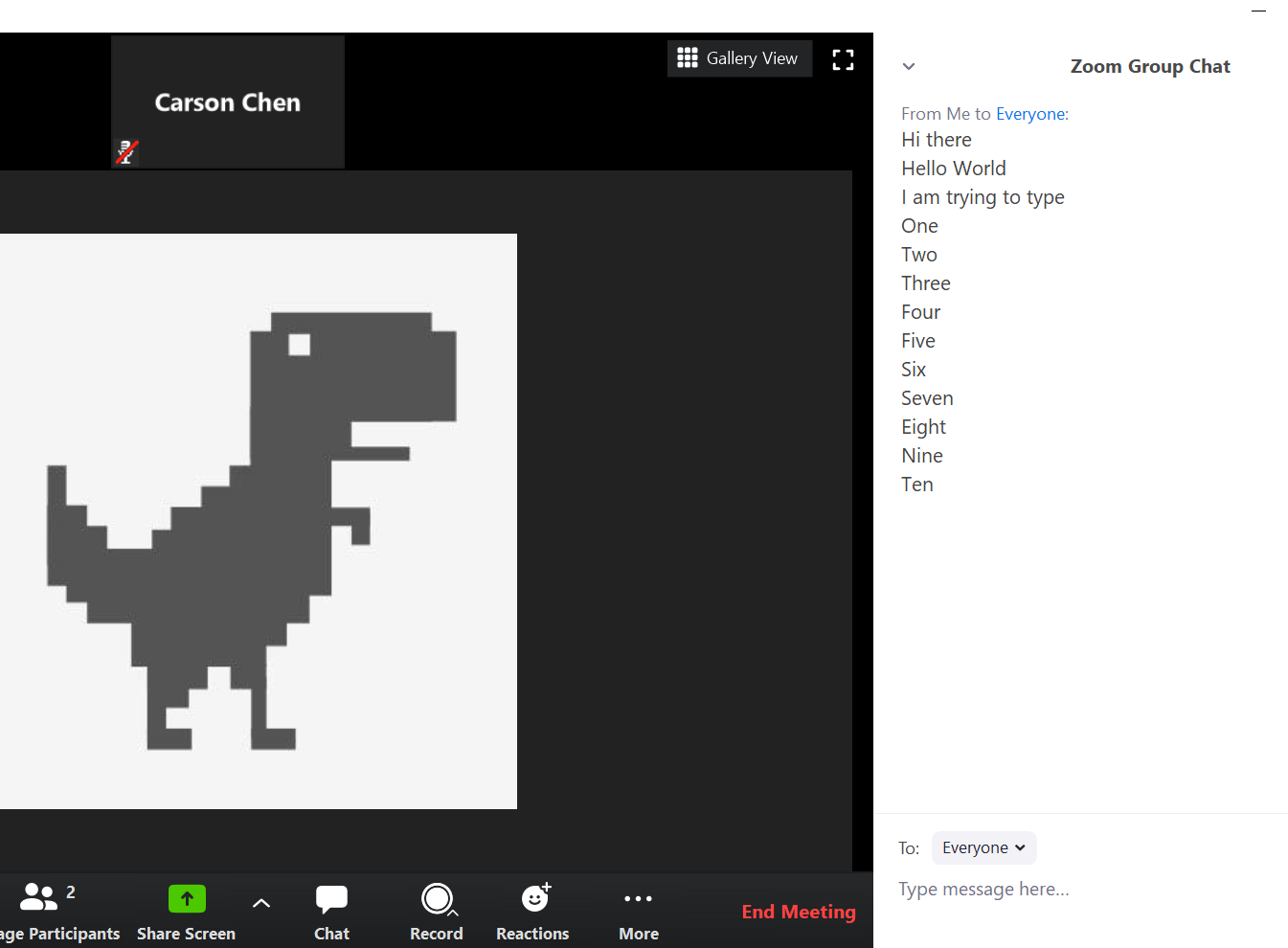Open Manage Participants panel icon

[x=39, y=897]
